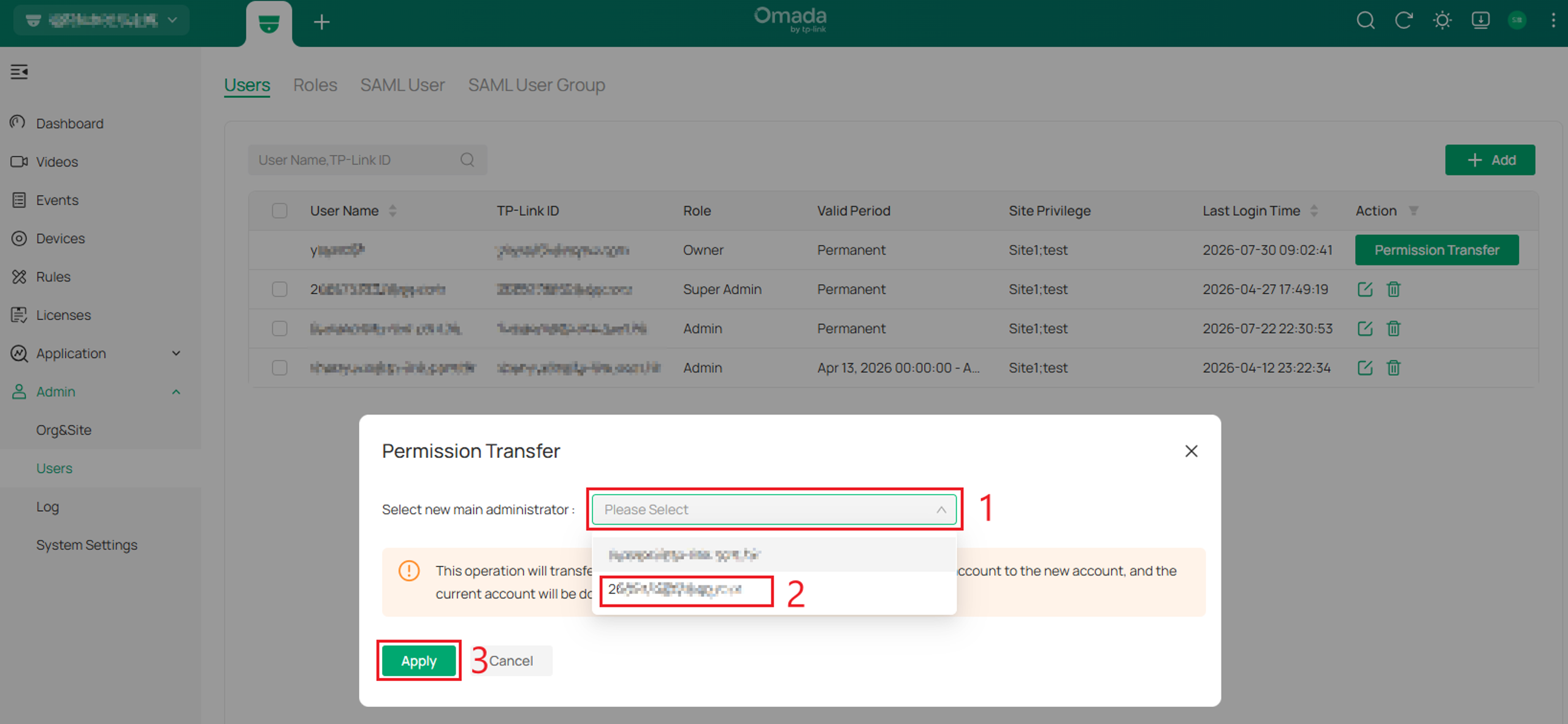The image size is (1568, 724).
Task: Open System Settings under Admin
Action: 86,545
